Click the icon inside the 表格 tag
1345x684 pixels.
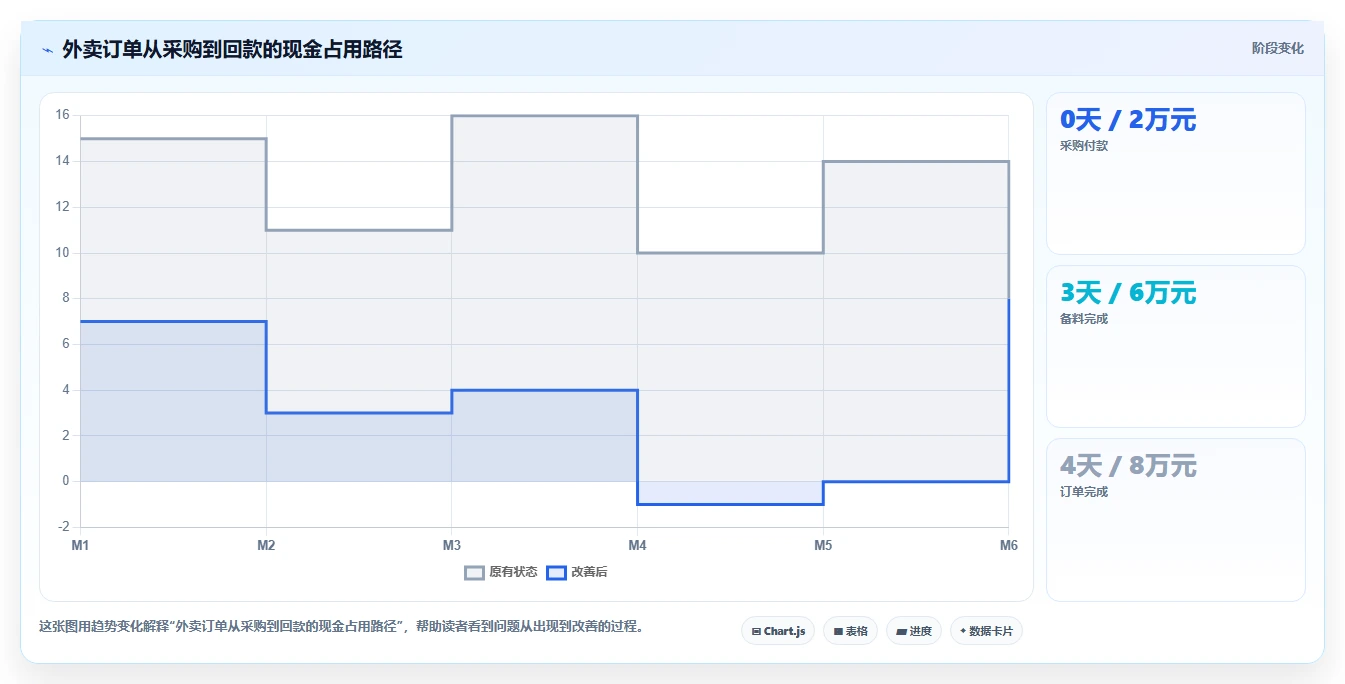point(838,632)
